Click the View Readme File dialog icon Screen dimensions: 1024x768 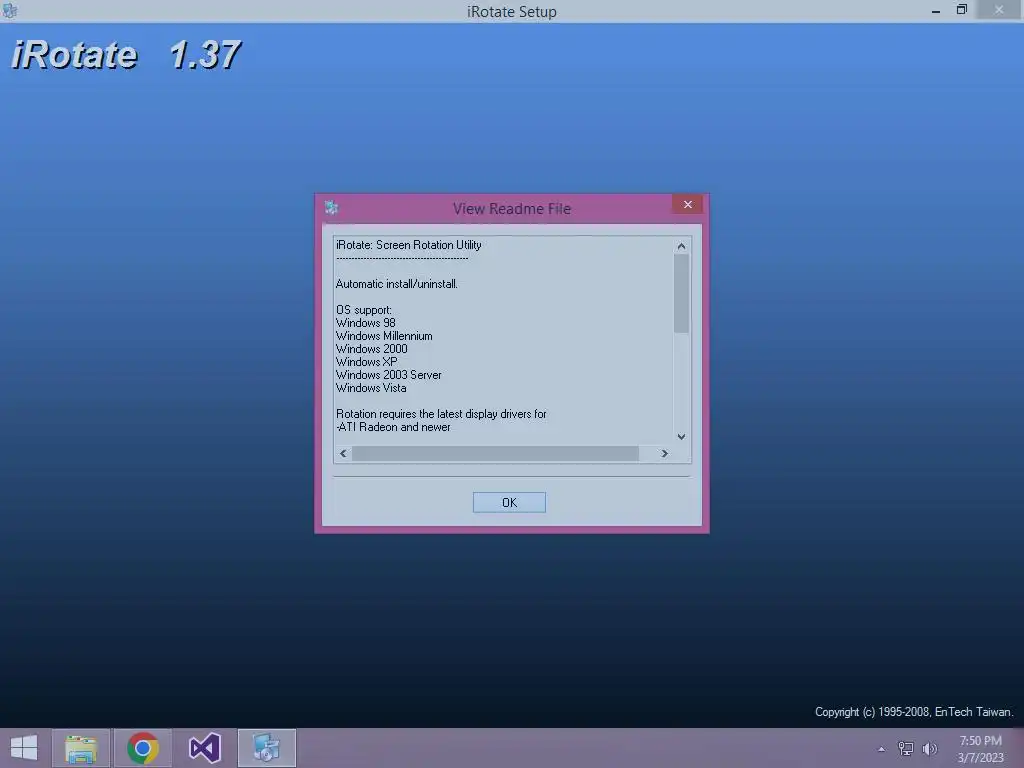(332, 208)
